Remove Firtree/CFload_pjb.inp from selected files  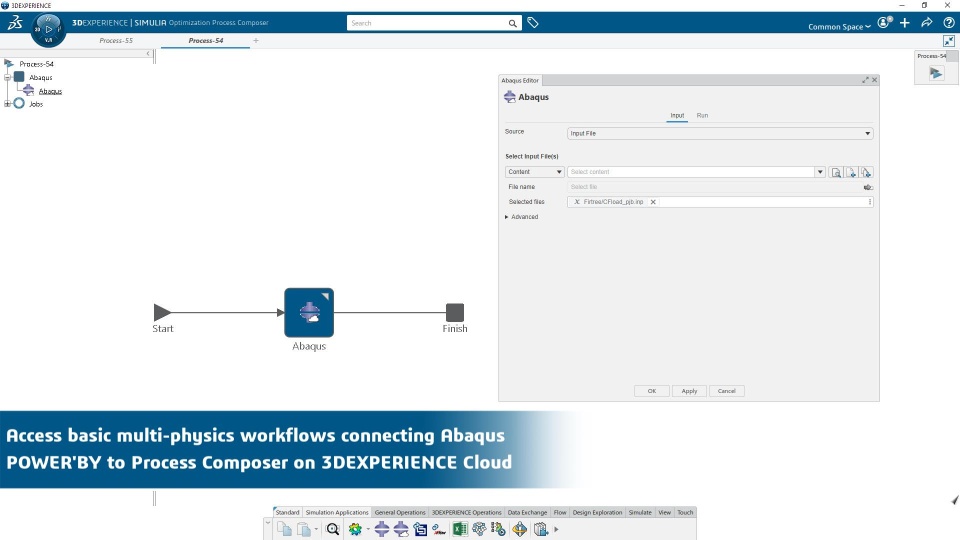(x=653, y=202)
